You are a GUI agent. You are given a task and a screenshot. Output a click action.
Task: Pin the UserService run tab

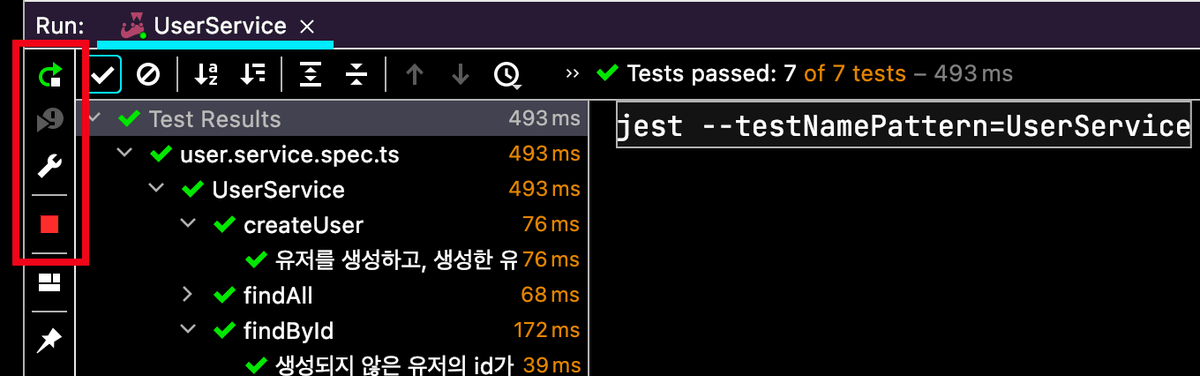(49, 341)
